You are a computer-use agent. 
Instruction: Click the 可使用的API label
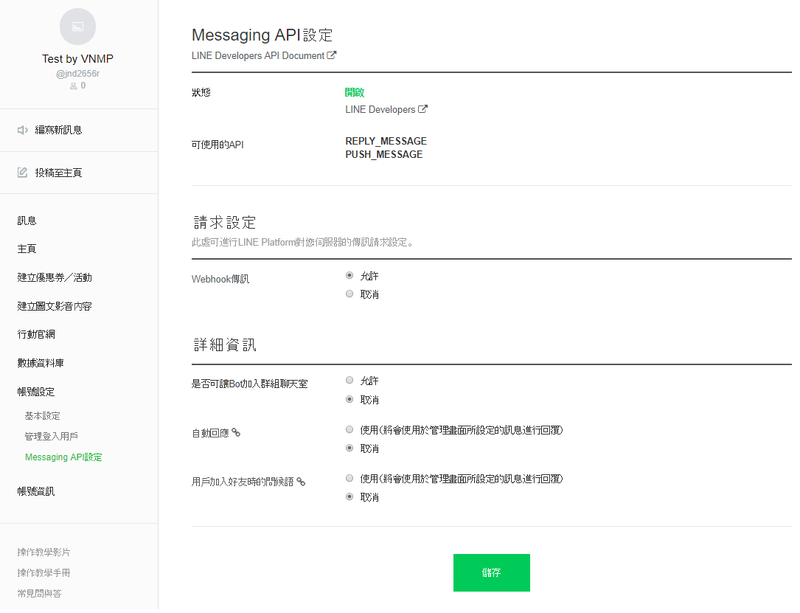pyautogui.click(x=217, y=145)
